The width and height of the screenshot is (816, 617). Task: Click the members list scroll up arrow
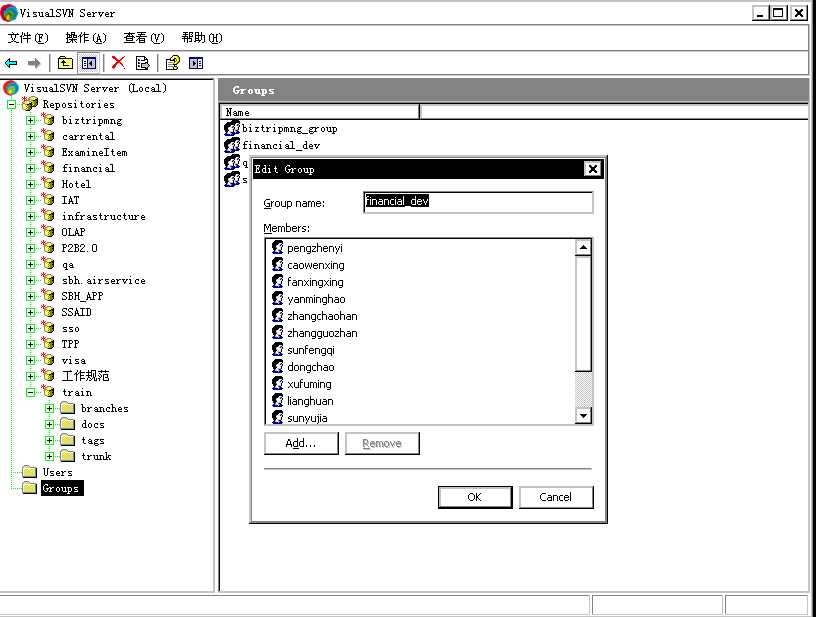[583, 248]
